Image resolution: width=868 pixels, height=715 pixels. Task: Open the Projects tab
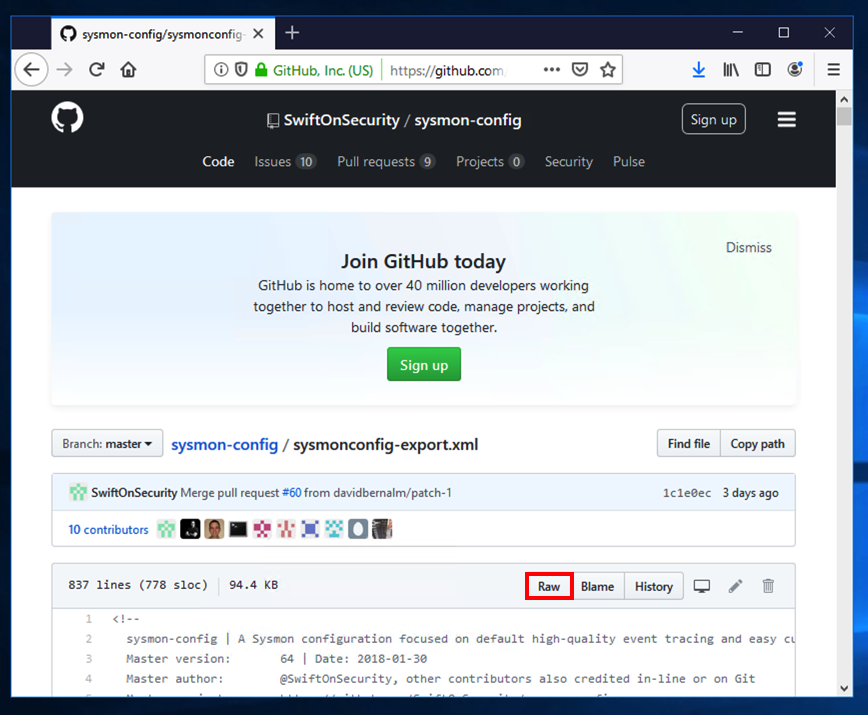click(489, 162)
